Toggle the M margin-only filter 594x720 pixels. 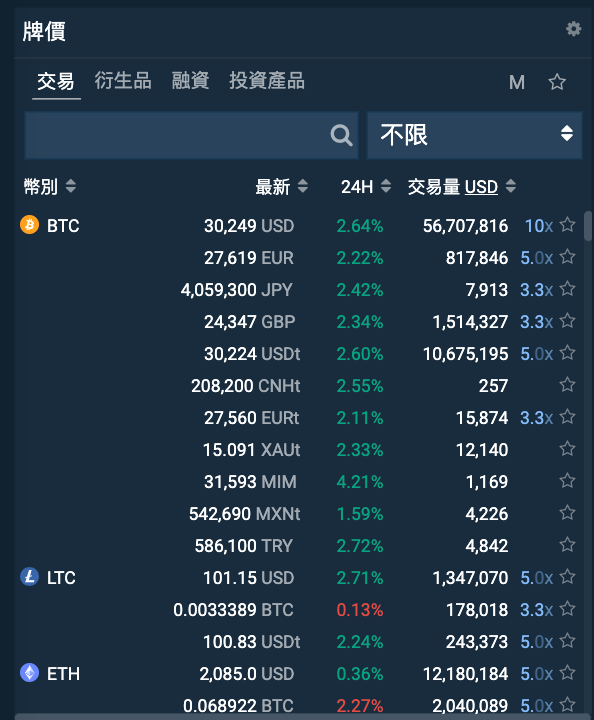[516, 83]
